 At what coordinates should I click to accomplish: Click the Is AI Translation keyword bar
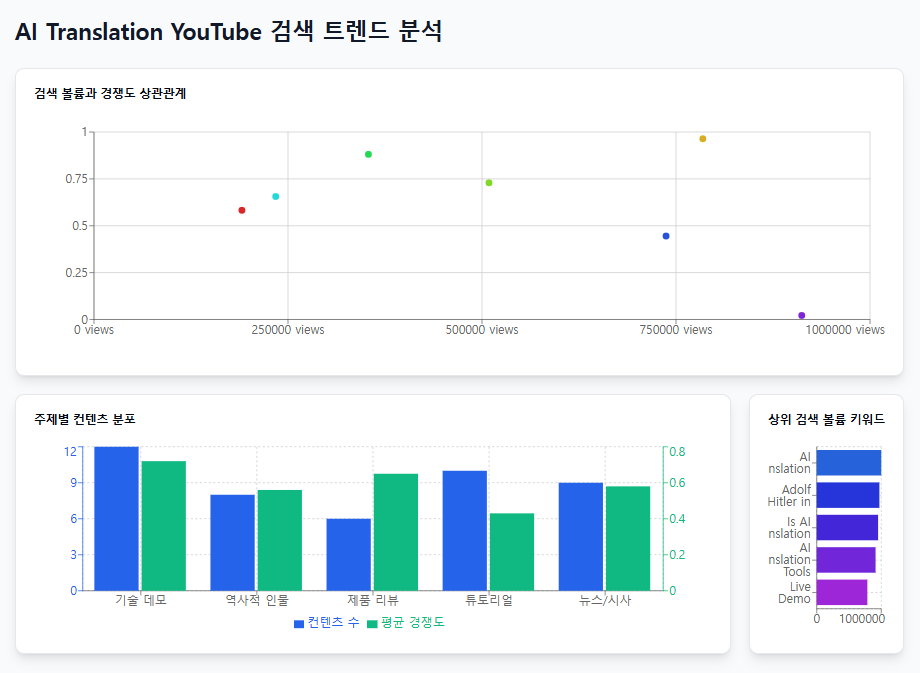tap(847, 527)
